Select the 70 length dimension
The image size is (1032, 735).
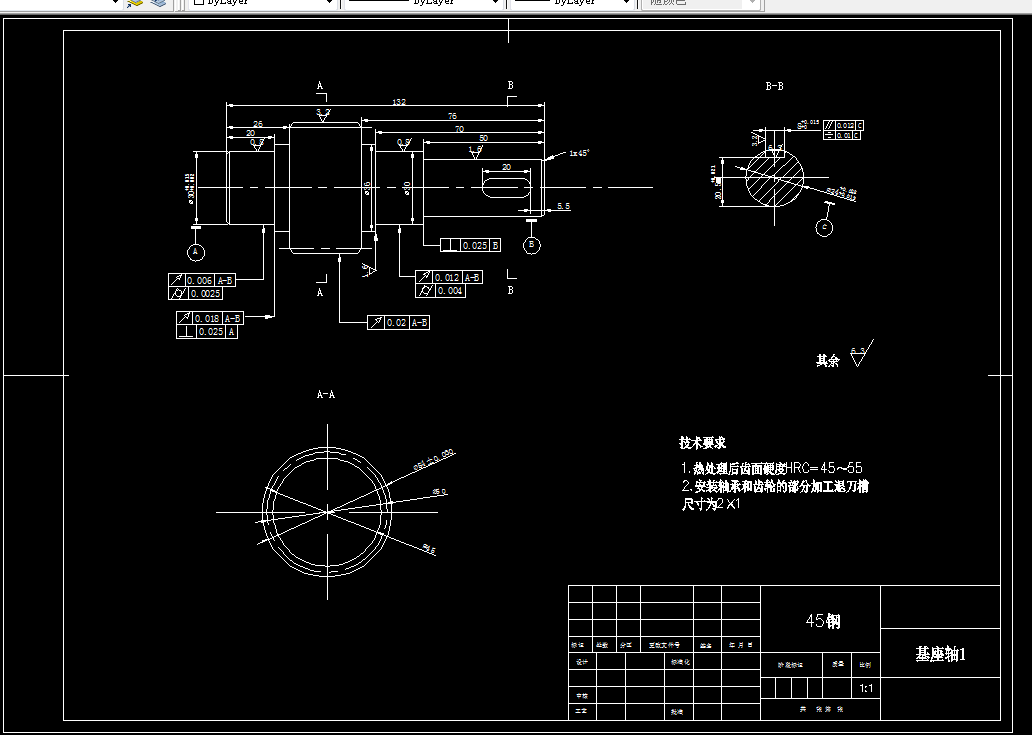click(459, 129)
